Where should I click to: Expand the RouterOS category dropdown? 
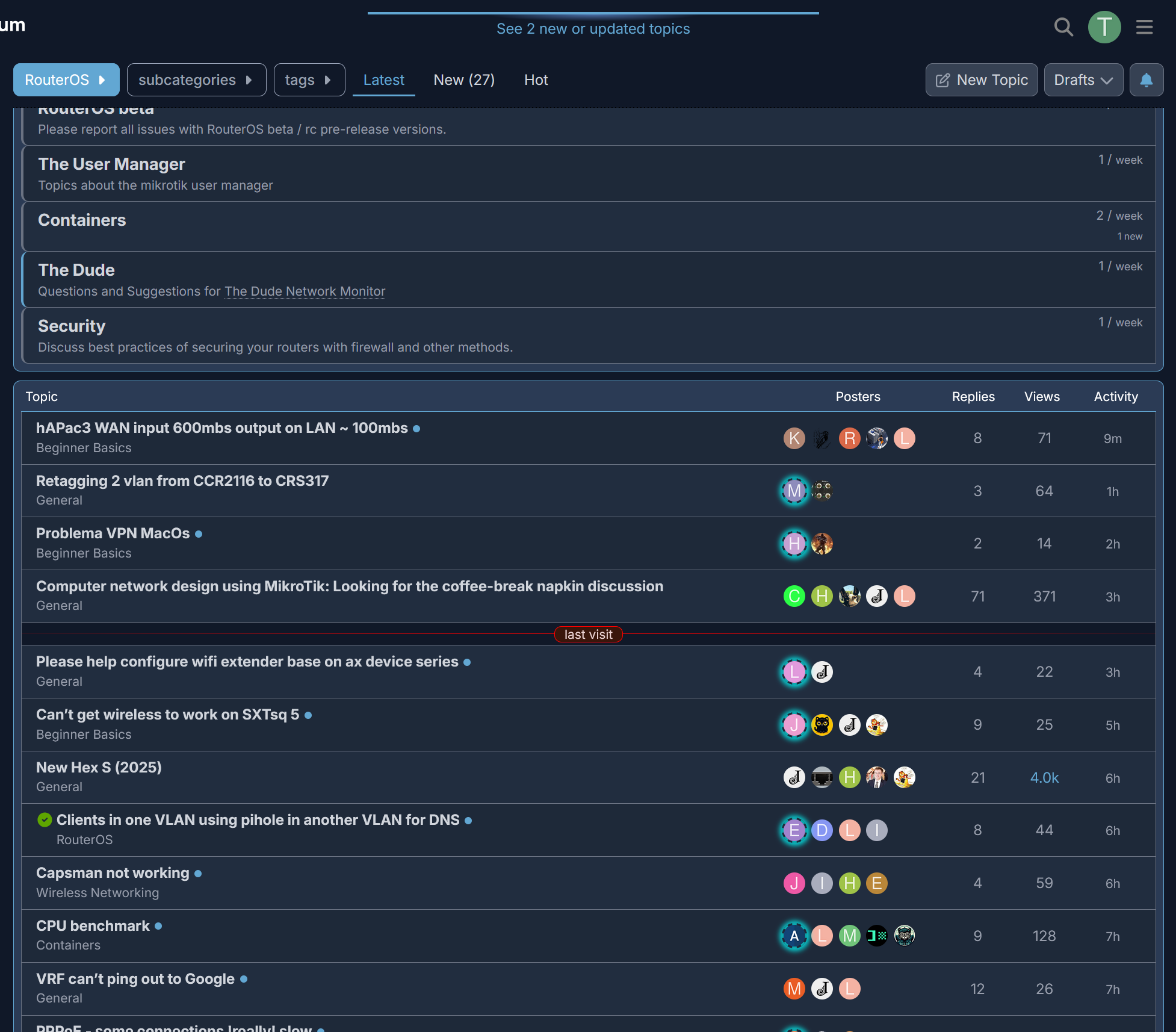(66, 80)
